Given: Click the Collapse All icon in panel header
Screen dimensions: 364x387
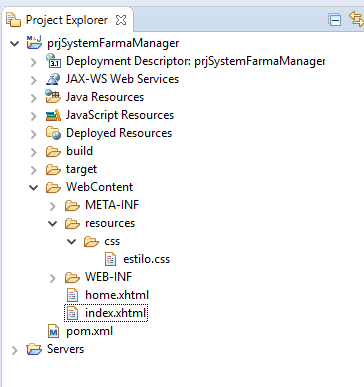Looking at the screenshot, I should coord(334,20).
